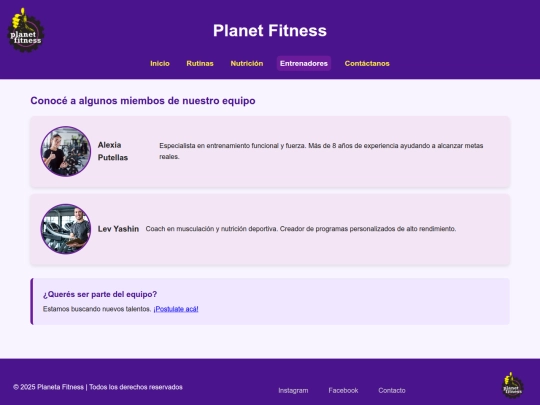The image size is (540, 405).
Task: Go to the Rutinas page
Action: click(200, 63)
